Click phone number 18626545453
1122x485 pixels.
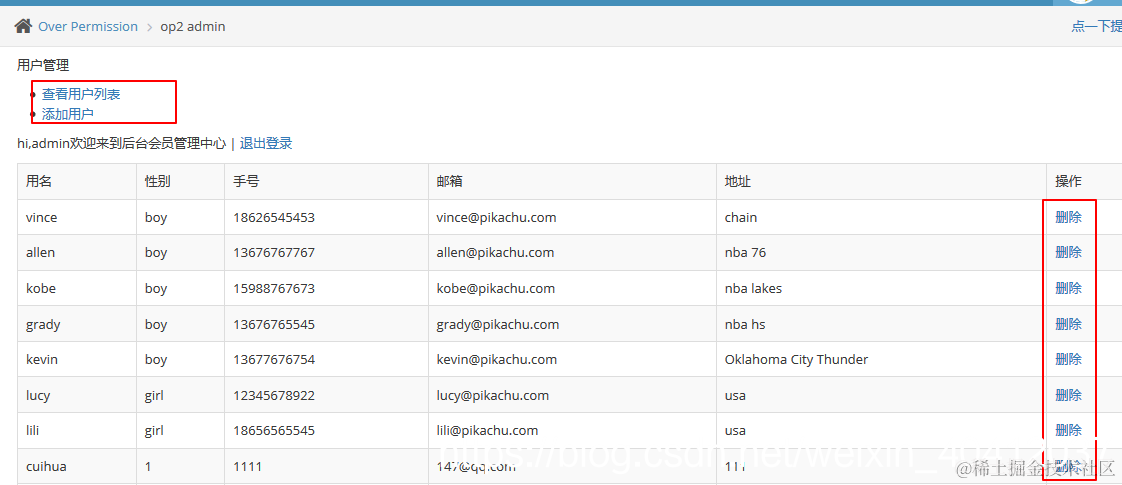[273, 217]
